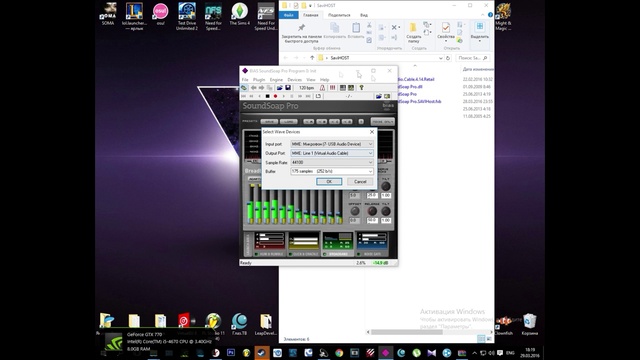Select the Noise Gate module tab
Screen dimensions: 640x360
[372, 245]
